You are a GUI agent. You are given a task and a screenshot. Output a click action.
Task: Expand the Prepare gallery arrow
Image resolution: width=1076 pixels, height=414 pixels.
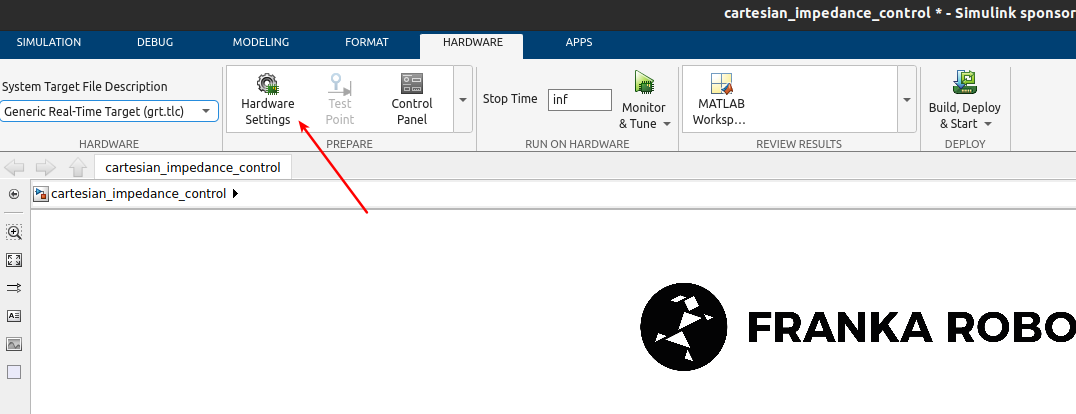pyautogui.click(x=462, y=100)
